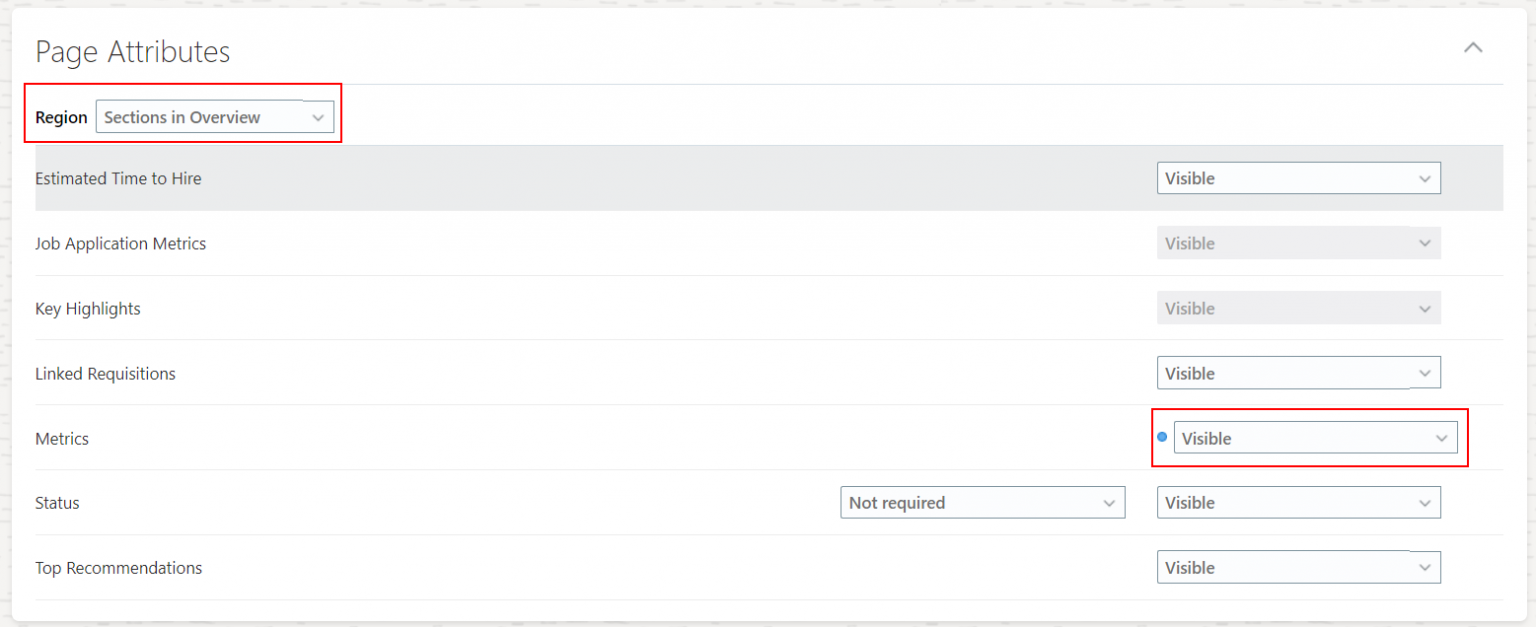Open the Status visibility dropdown

tap(1299, 502)
